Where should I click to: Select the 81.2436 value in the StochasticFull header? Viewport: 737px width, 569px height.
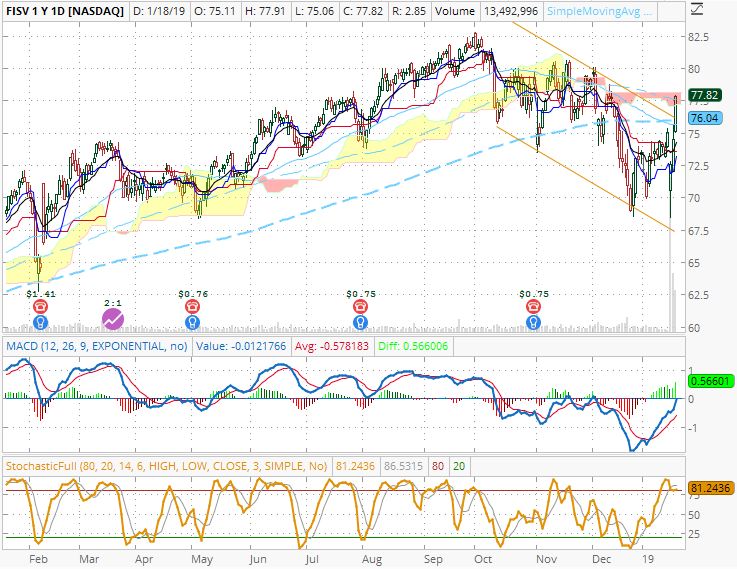355,466
